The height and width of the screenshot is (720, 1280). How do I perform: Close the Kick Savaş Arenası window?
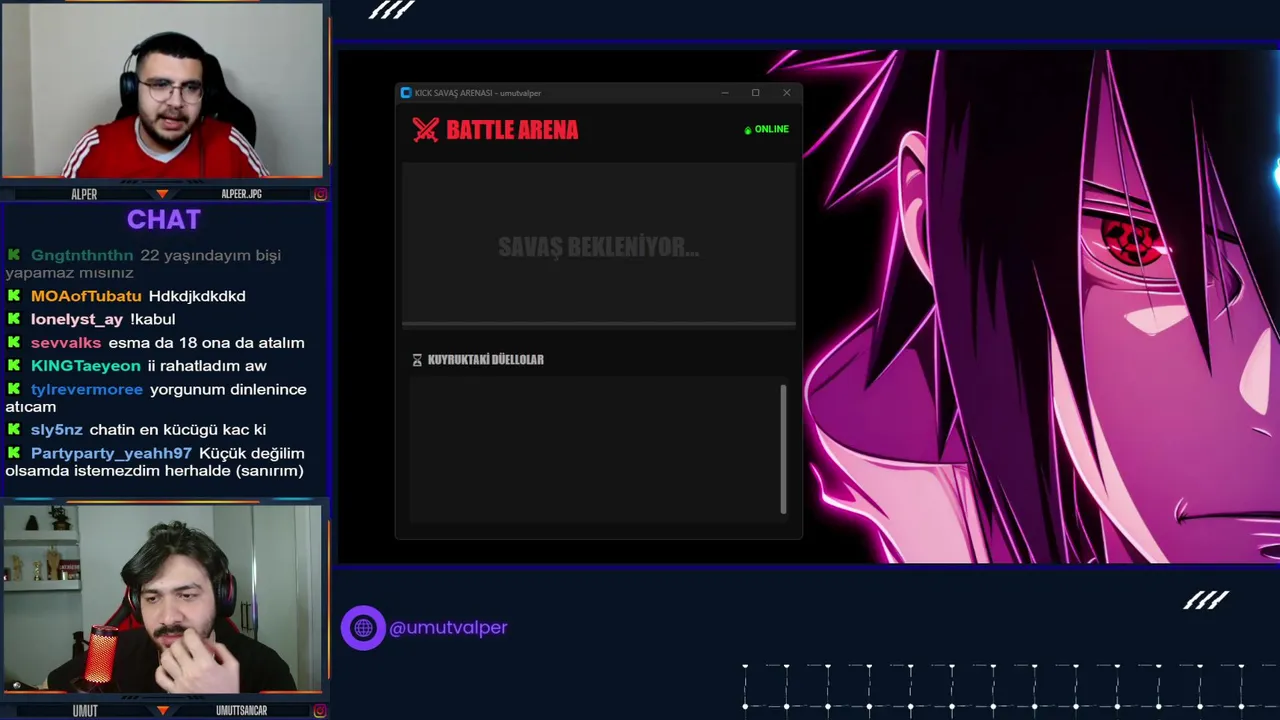pos(786,93)
